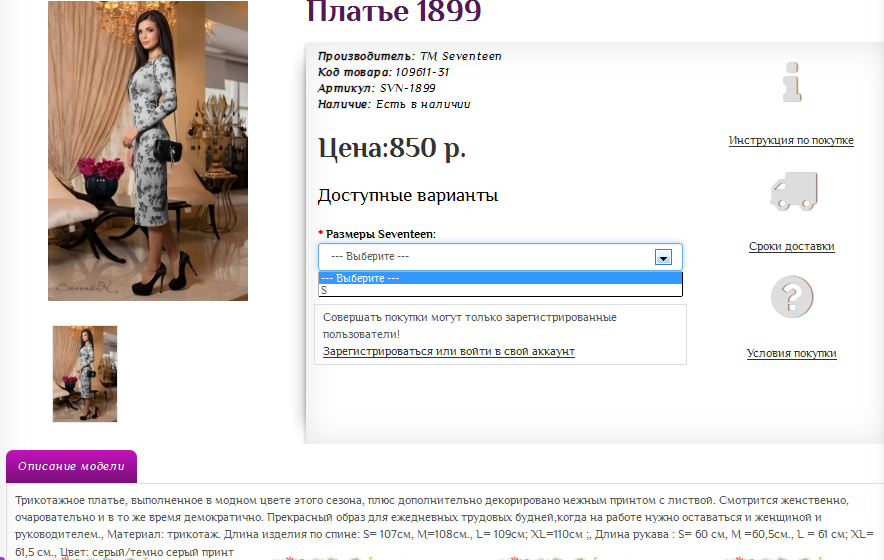Click the Размеры Seventeen: label
This screenshot has height=560, width=884.
click(377, 234)
